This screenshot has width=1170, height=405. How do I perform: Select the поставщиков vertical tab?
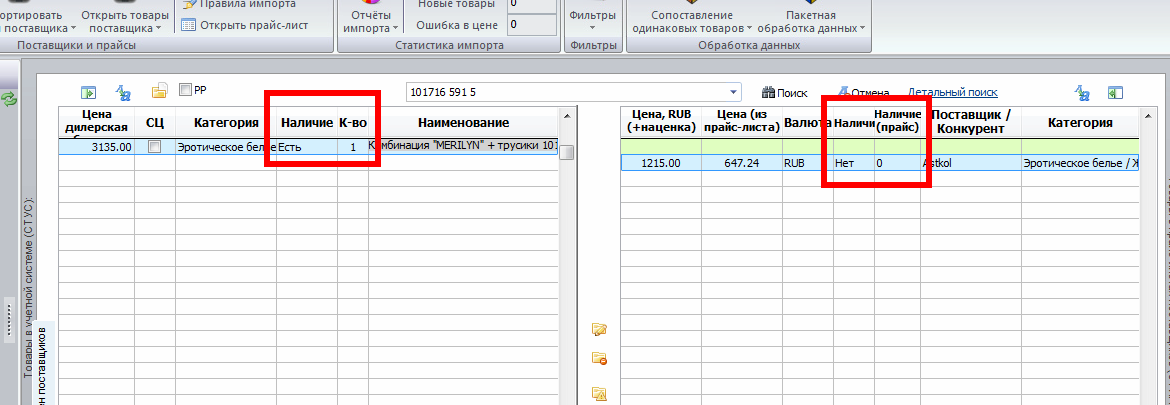[x=44, y=365]
